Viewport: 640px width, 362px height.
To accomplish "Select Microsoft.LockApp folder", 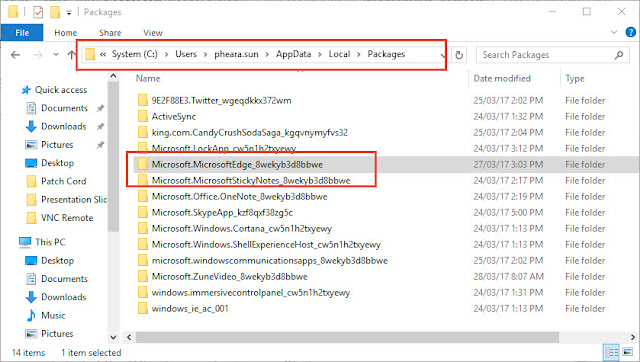I will click(224, 149).
